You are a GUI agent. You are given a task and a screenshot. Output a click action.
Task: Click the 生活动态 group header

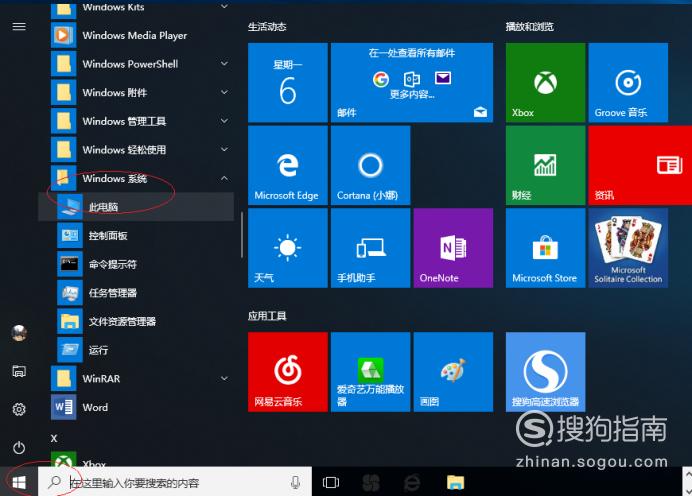coord(267,26)
